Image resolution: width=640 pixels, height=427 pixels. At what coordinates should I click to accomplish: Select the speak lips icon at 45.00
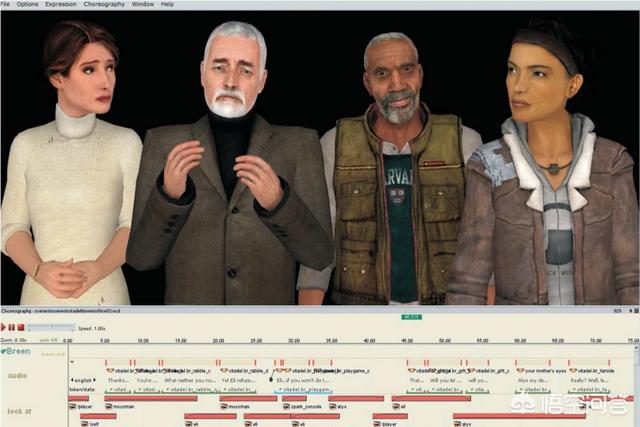click(x=412, y=371)
